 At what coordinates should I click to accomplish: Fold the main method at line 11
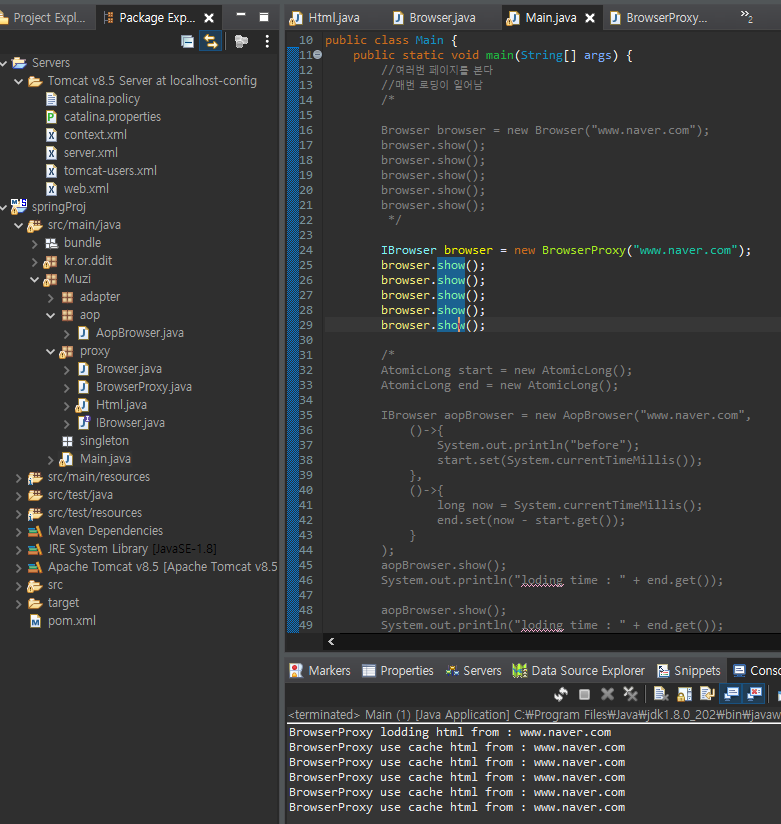click(x=317, y=55)
